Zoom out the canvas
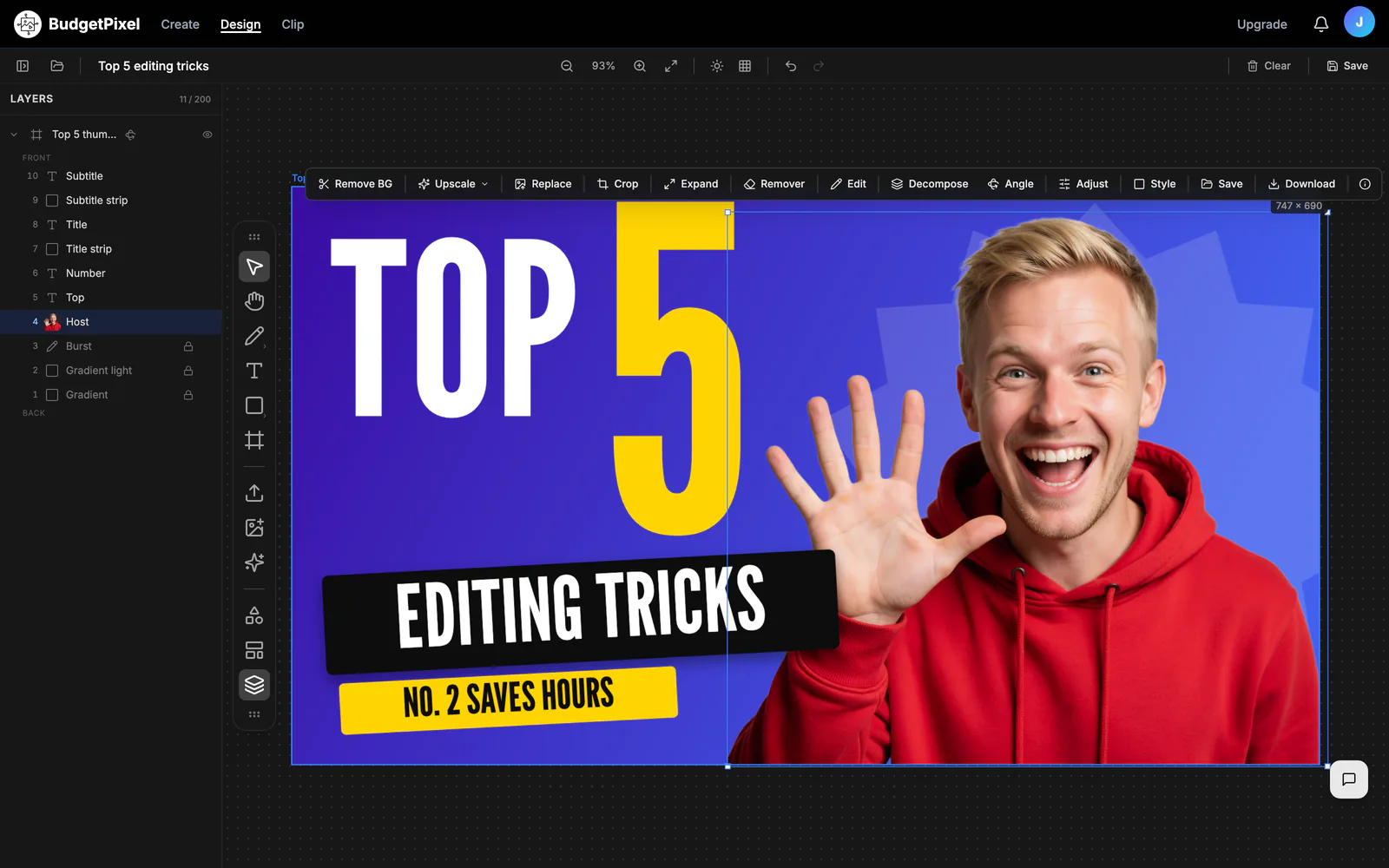The image size is (1389, 868). pyautogui.click(x=567, y=66)
